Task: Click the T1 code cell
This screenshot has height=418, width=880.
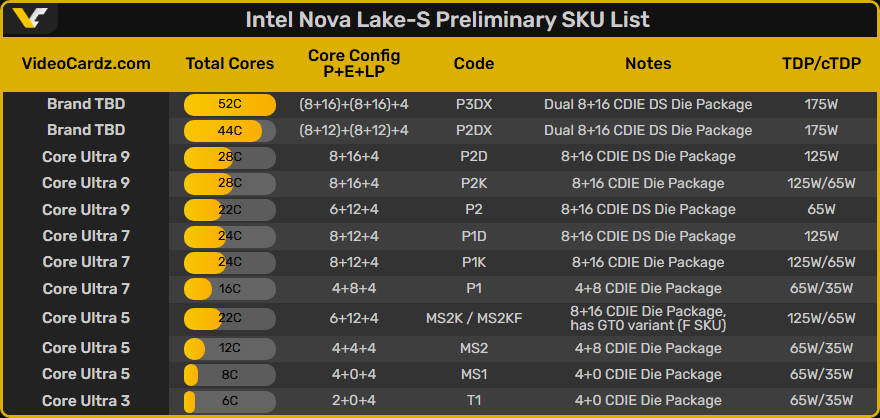Action: pos(474,401)
